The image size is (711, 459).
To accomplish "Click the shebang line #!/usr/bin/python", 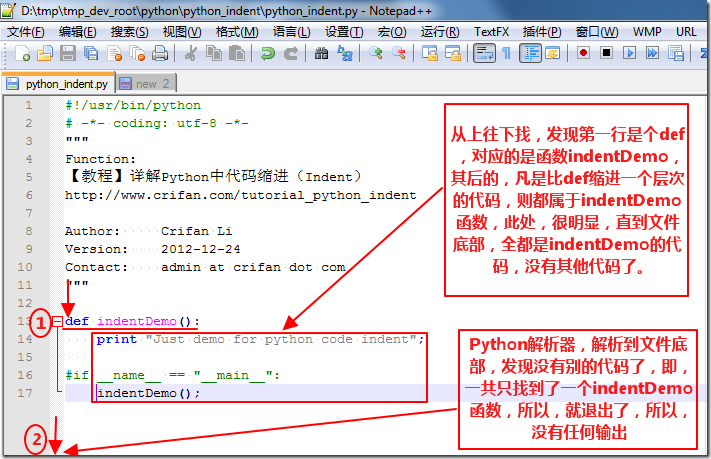I will (x=133, y=105).
